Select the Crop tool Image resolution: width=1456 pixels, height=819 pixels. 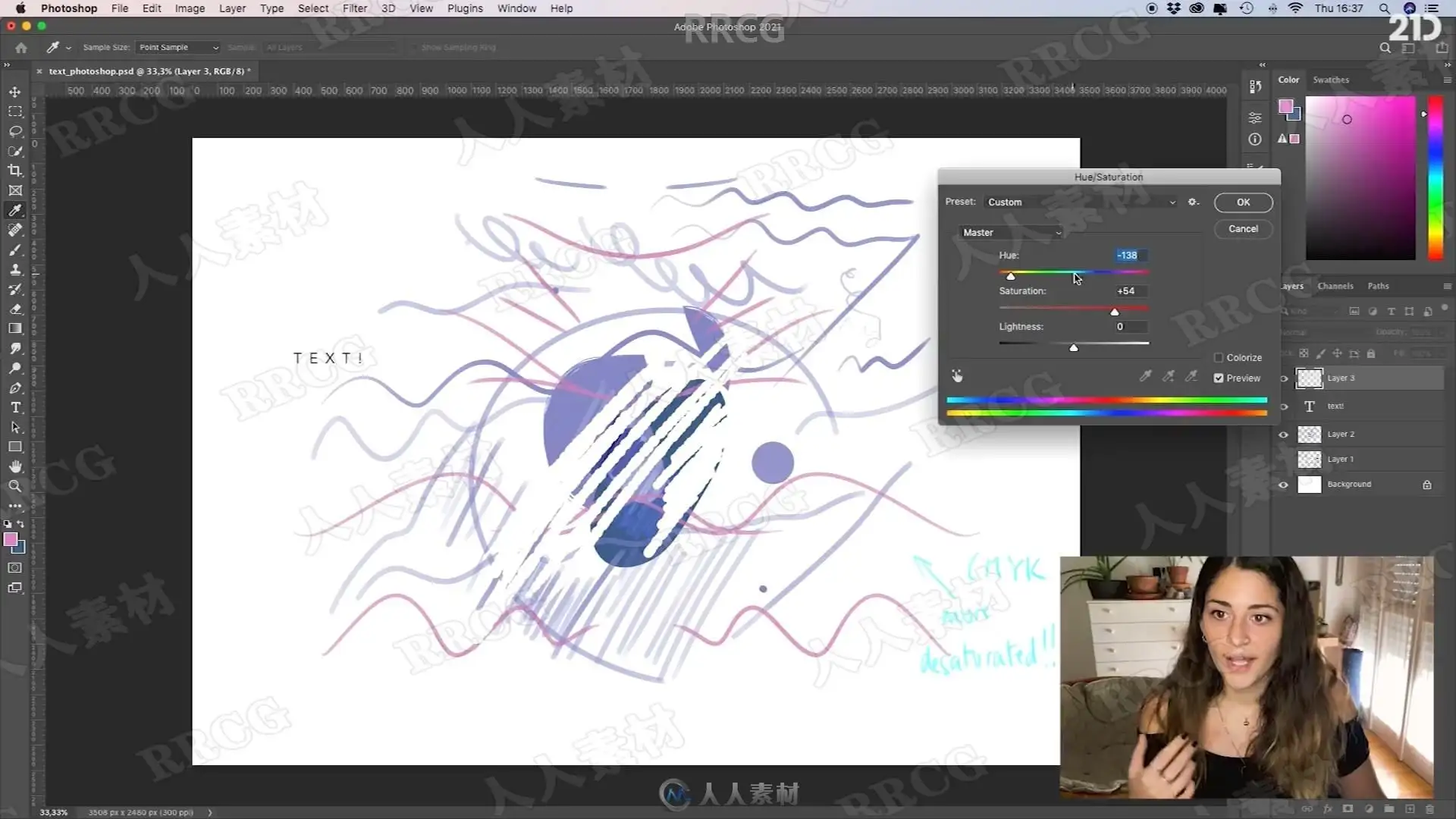15,171
